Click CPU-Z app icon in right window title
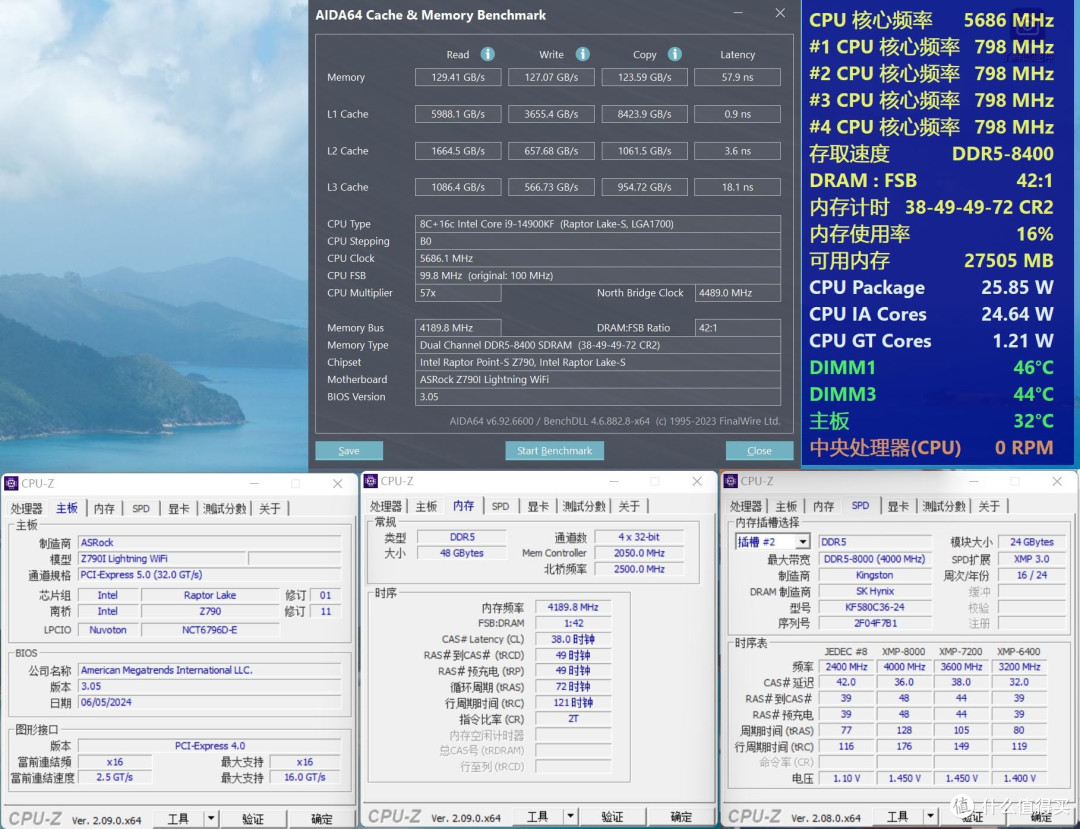The height and width of the screenshot is (829, 1080). tap(731, 481)
